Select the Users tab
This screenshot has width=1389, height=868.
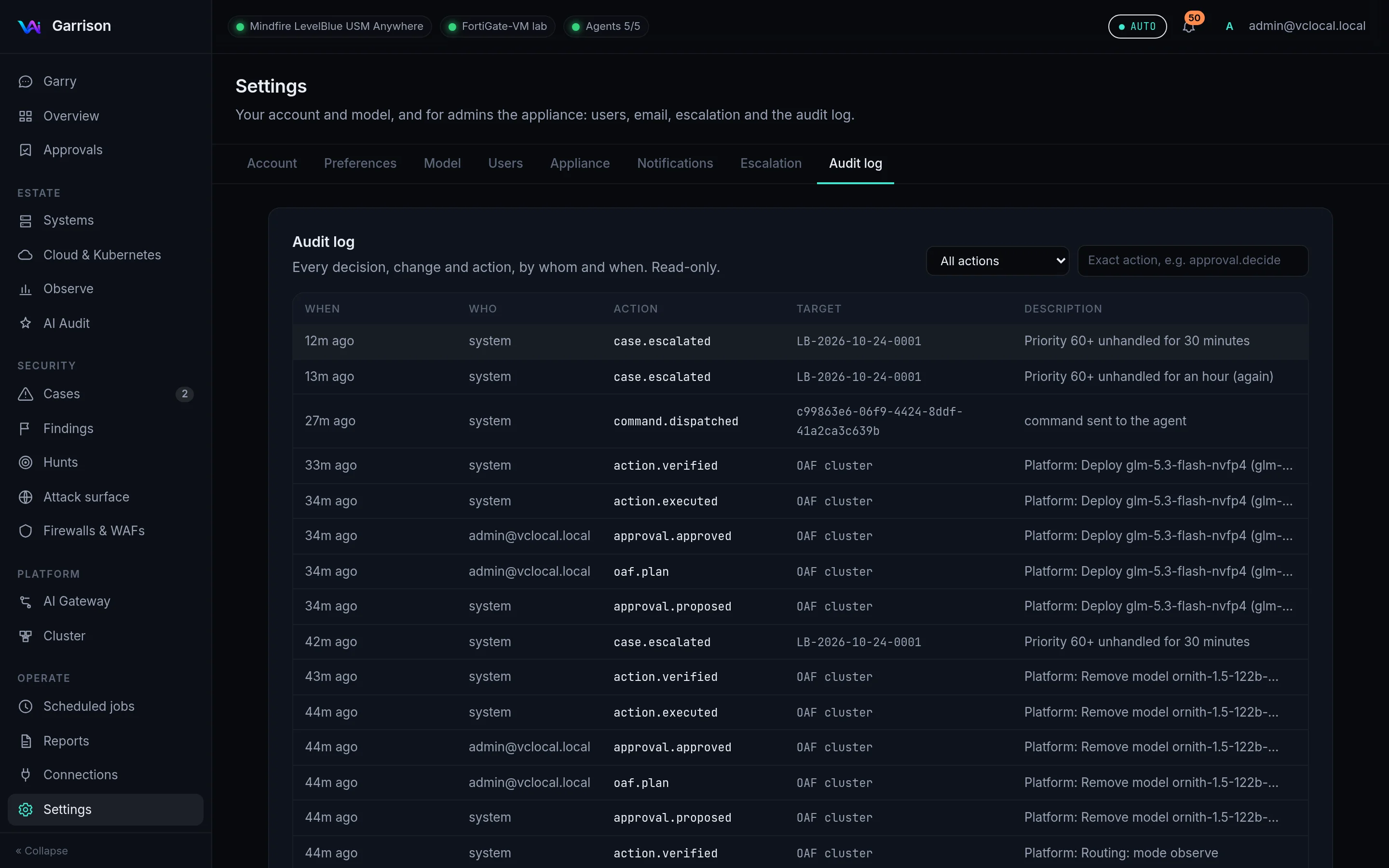coord(505,163)
